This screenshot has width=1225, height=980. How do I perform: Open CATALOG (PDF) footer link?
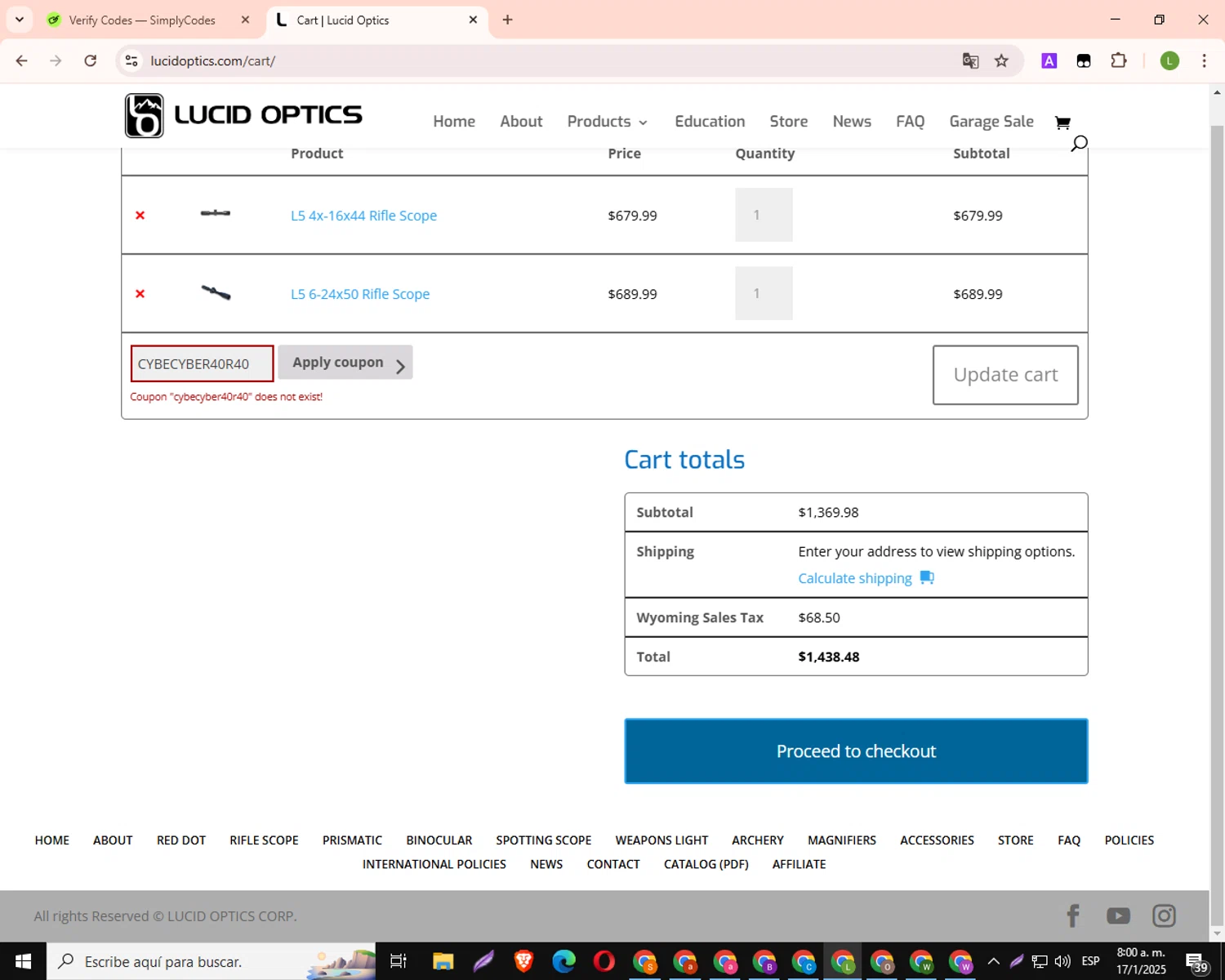706,864
